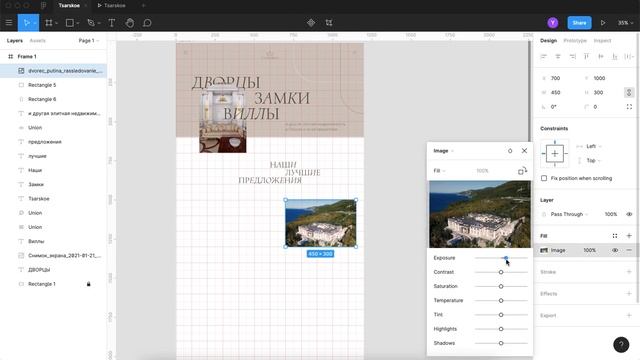This screenshot has height=360, width=640.
Task: Open the Pass Through blend mode dropdown
Action: [x=569, y=214]
